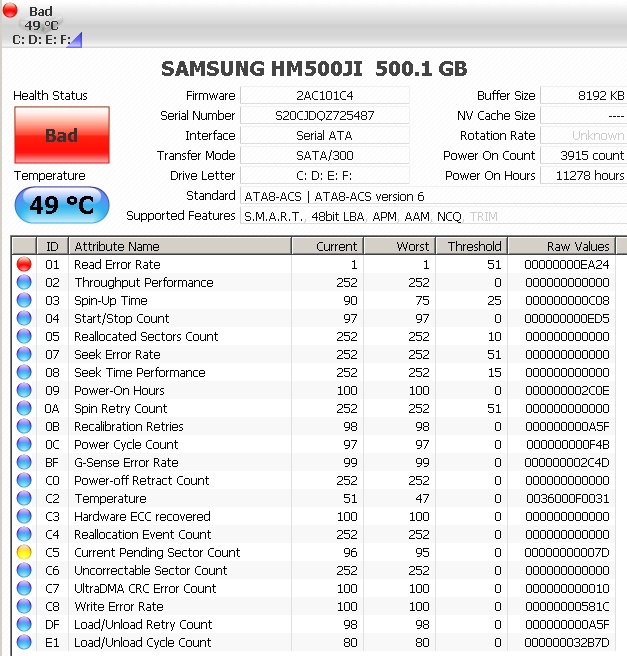Click the ID column header
This screenshot has width=627, height=656.
(52, 246)
